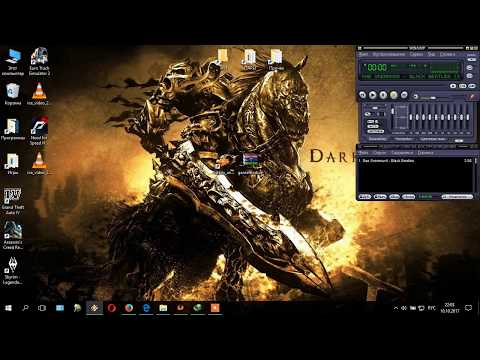Expand the hidden system tray icons chevron
The width and height of the screenshot is (480, 360).
click(396, 308)
